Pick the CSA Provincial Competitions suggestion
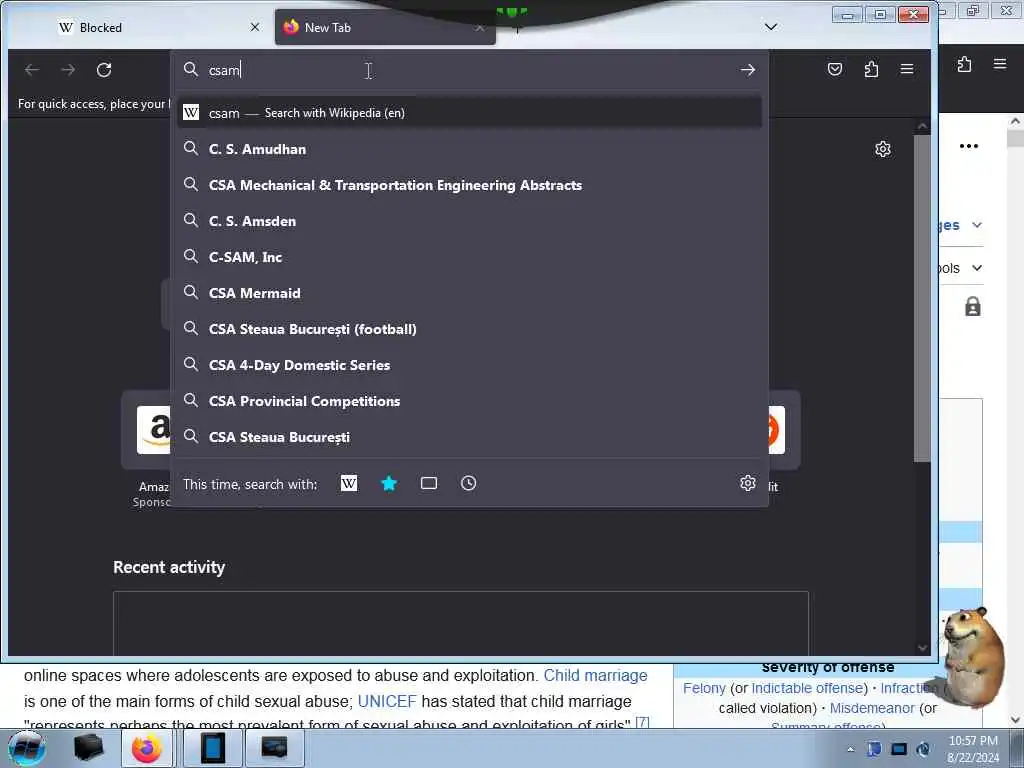1024x768 pixels. (469, 400)
